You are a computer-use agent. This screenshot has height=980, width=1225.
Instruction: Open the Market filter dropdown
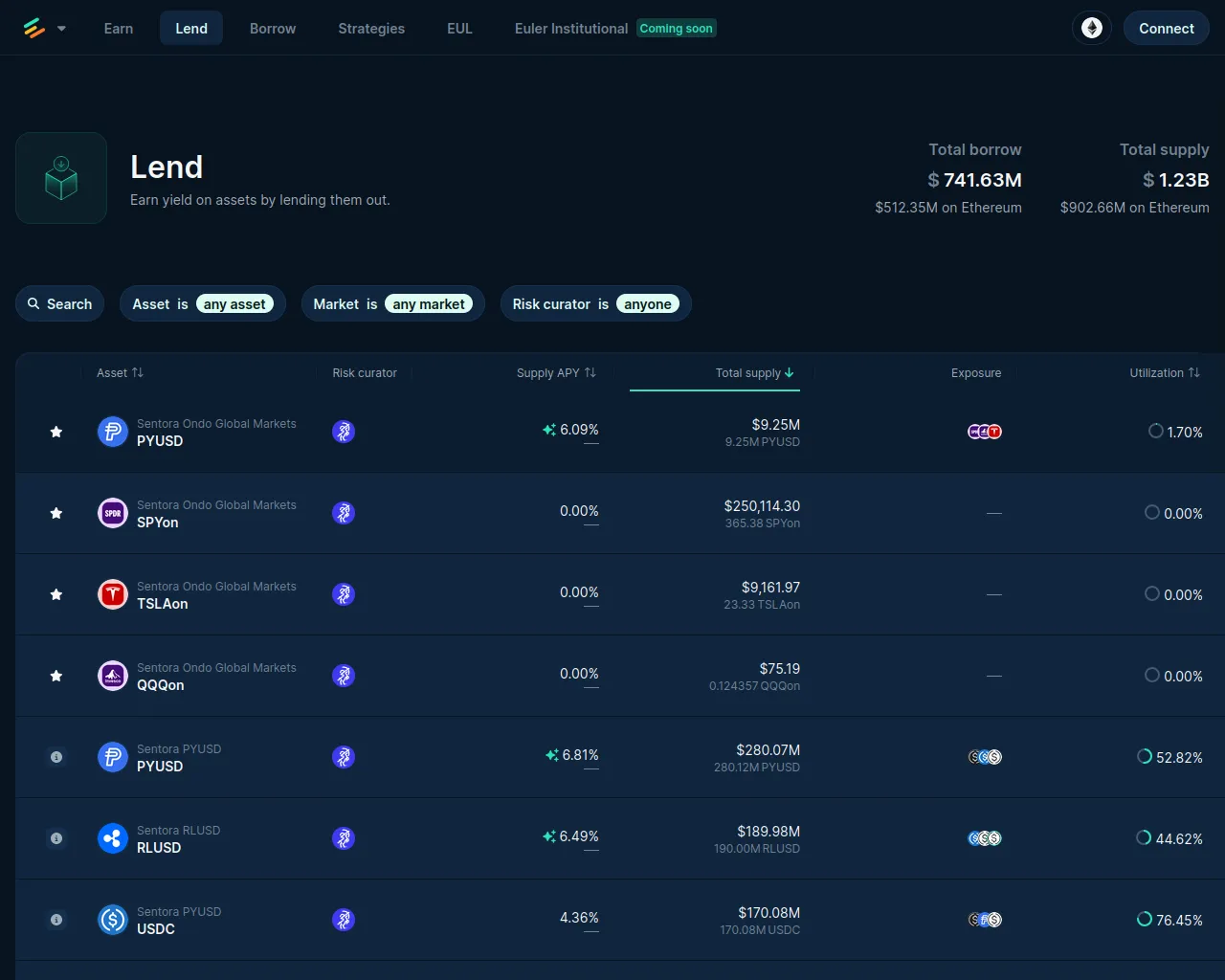[x=393, y=304]
